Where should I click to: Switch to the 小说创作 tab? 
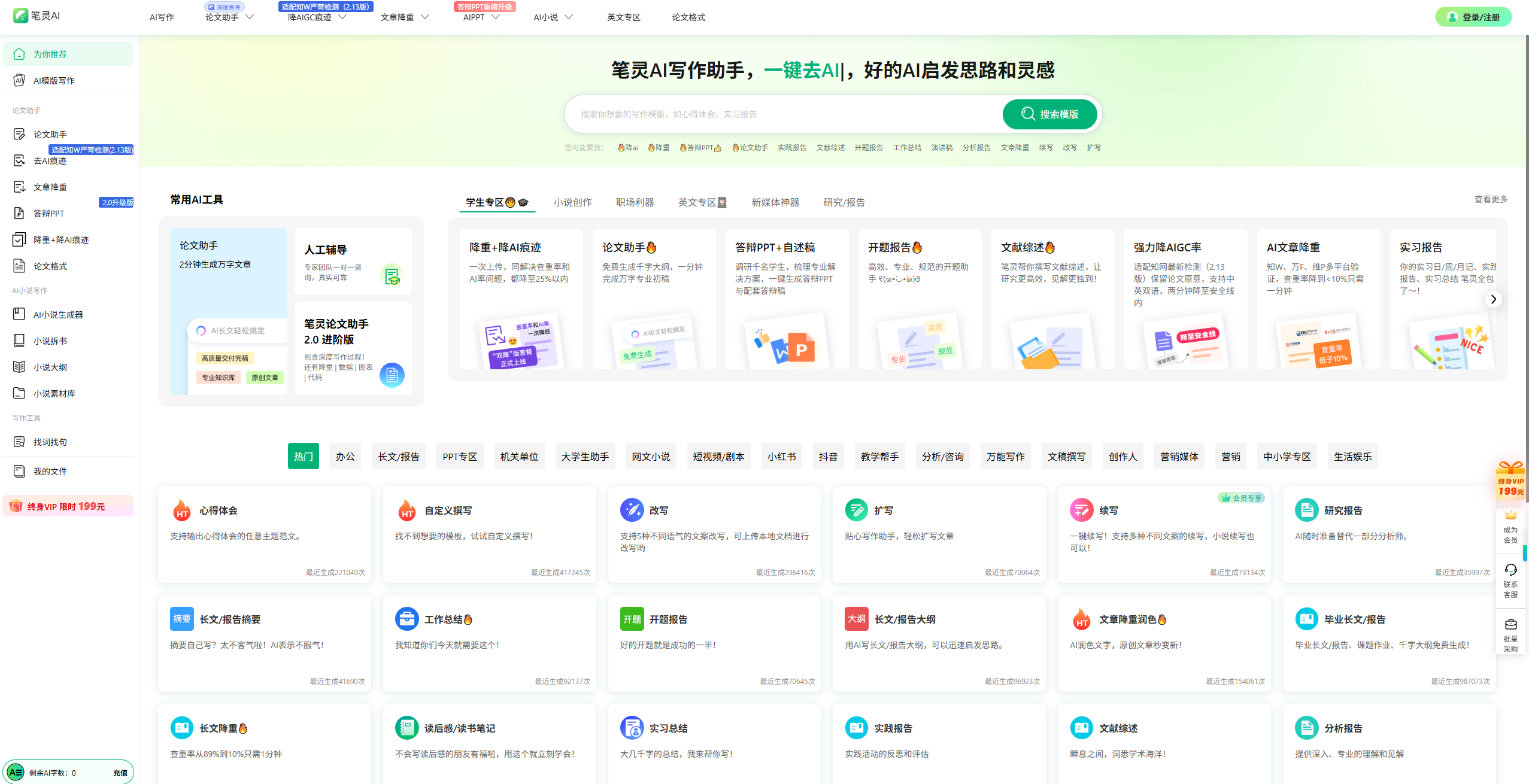tap(572, 202)
